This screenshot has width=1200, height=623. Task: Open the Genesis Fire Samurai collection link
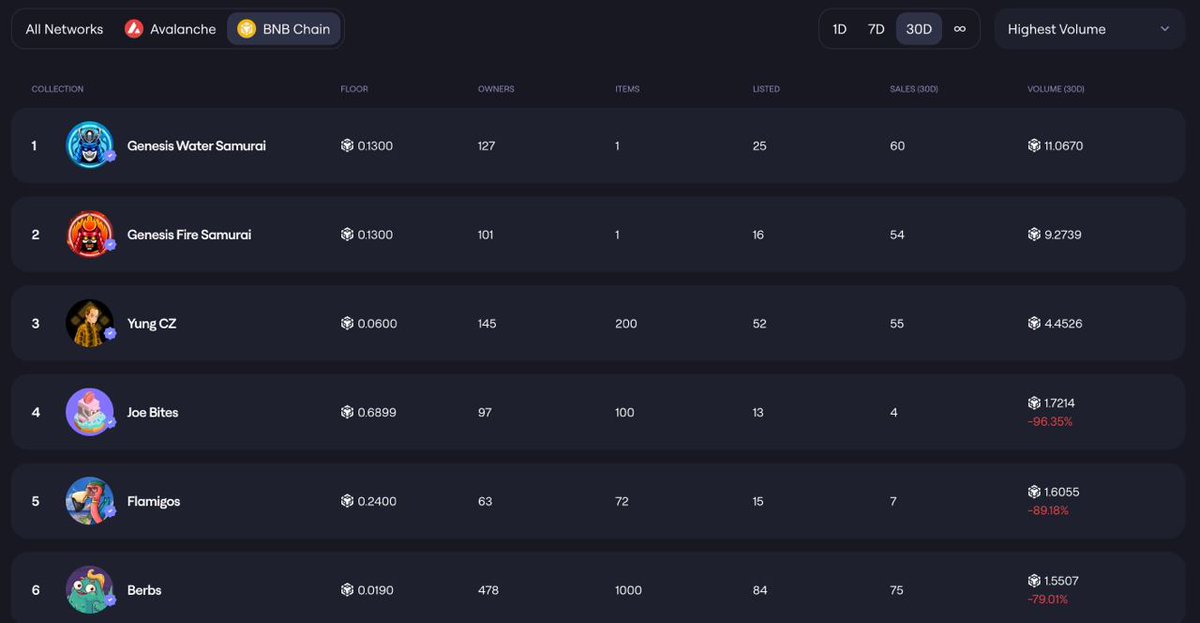[189, 235]
